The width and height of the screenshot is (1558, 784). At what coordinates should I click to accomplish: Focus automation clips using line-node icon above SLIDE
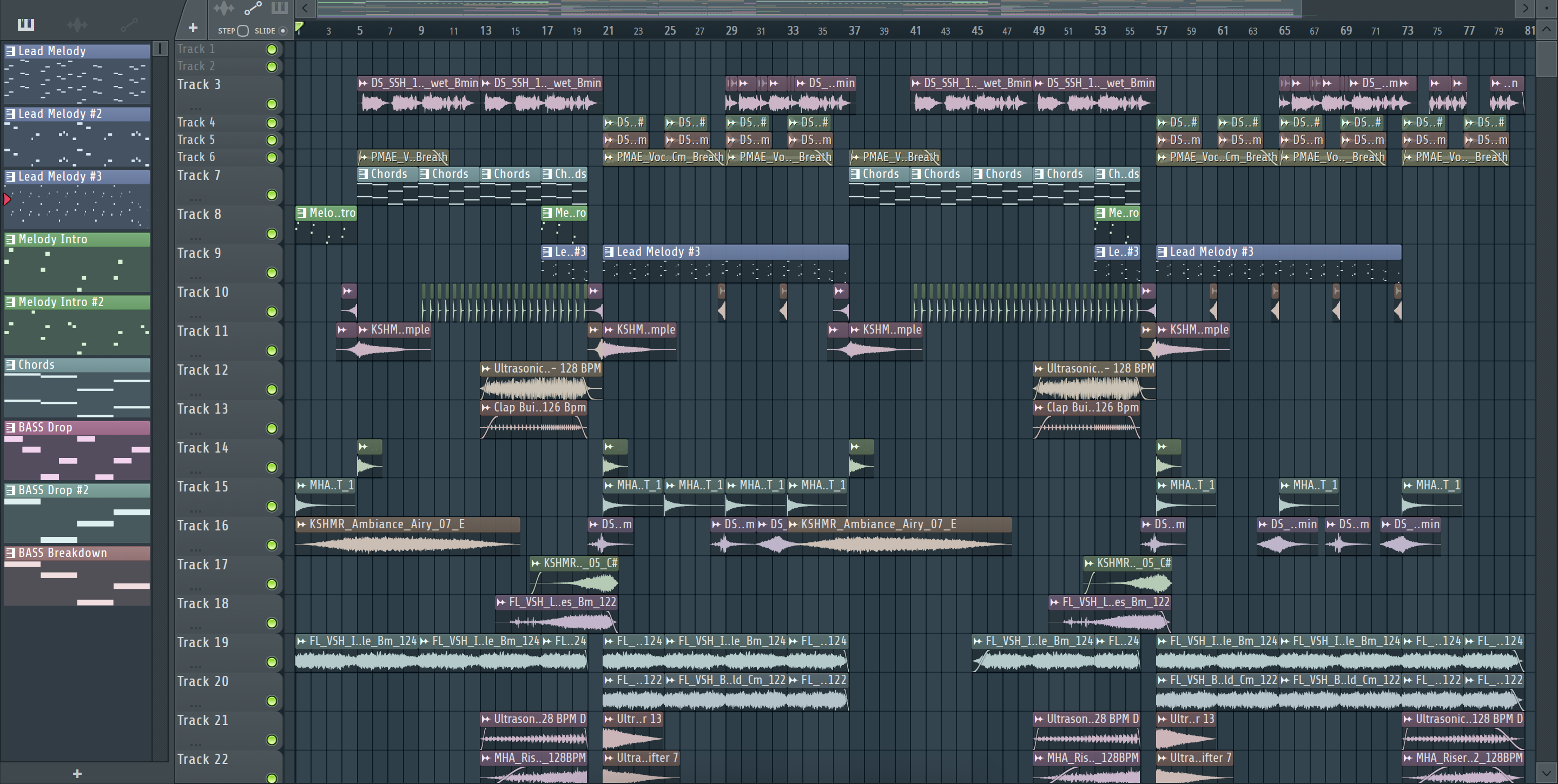pos(253,9)
